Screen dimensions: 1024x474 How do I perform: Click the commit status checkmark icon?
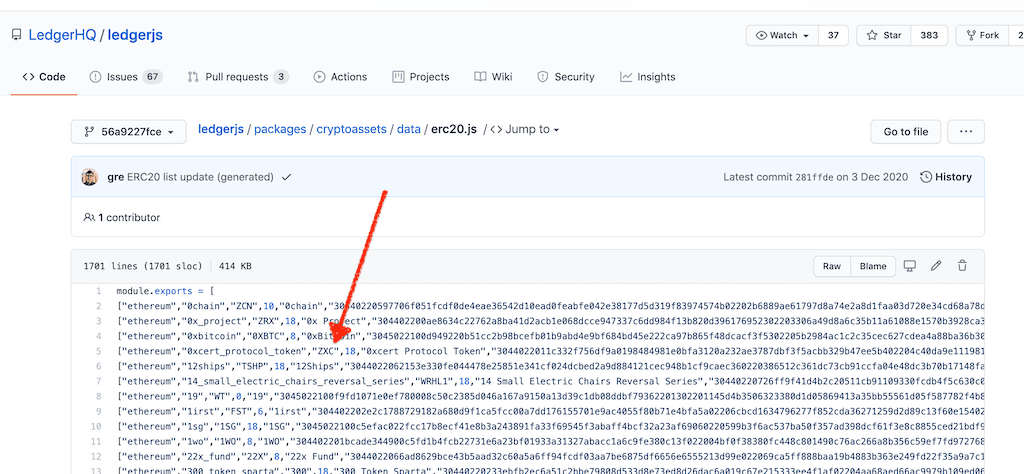tap(286, 177)
